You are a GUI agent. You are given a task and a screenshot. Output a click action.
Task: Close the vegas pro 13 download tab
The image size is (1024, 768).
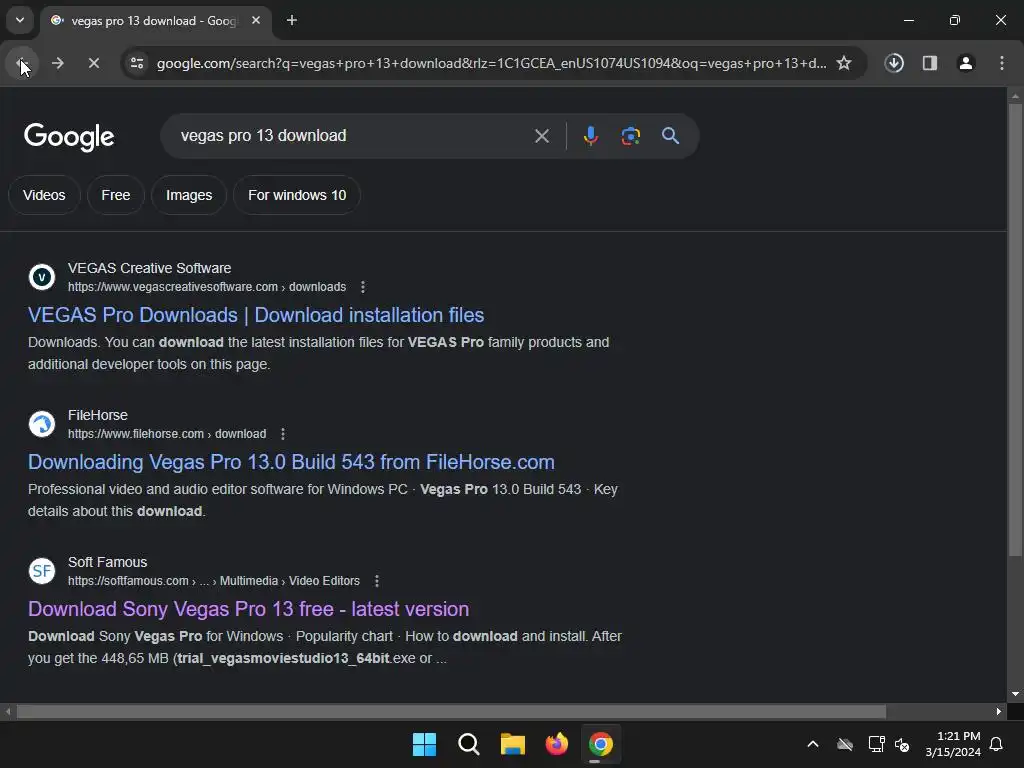(x=256, y=20)
